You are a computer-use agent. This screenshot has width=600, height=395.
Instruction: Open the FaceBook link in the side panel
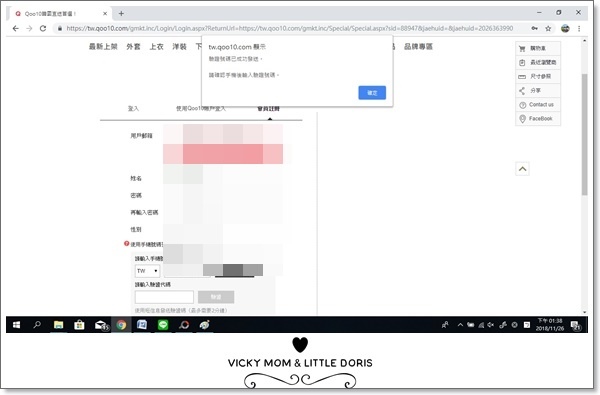point(538,119)
